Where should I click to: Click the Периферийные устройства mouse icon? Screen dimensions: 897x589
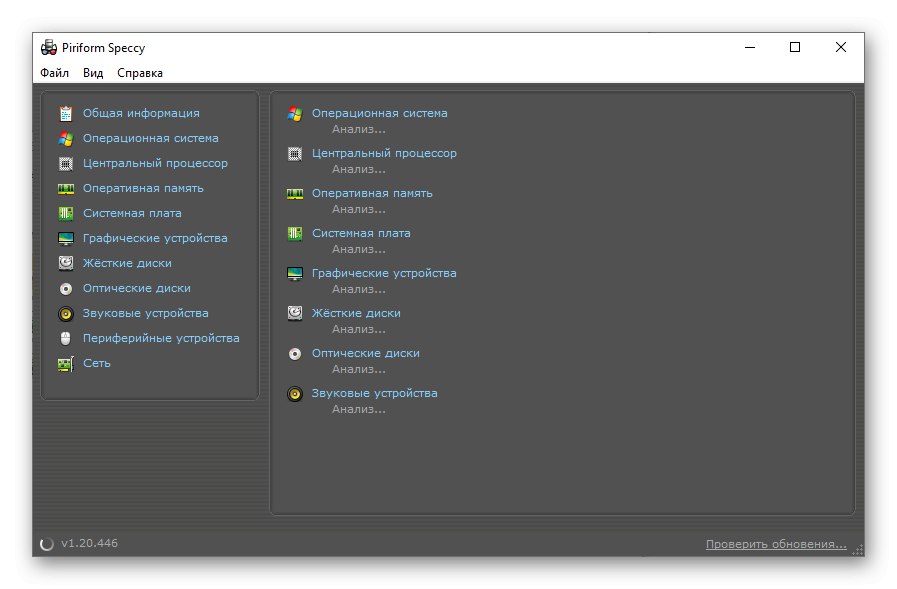[66, 338]
